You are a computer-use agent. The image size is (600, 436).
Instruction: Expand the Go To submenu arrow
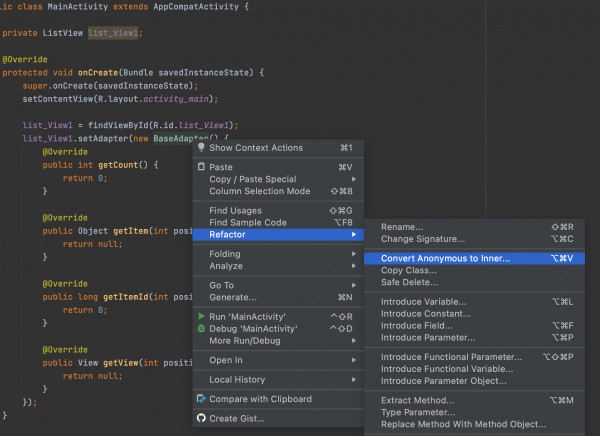(x=354, y=285)
